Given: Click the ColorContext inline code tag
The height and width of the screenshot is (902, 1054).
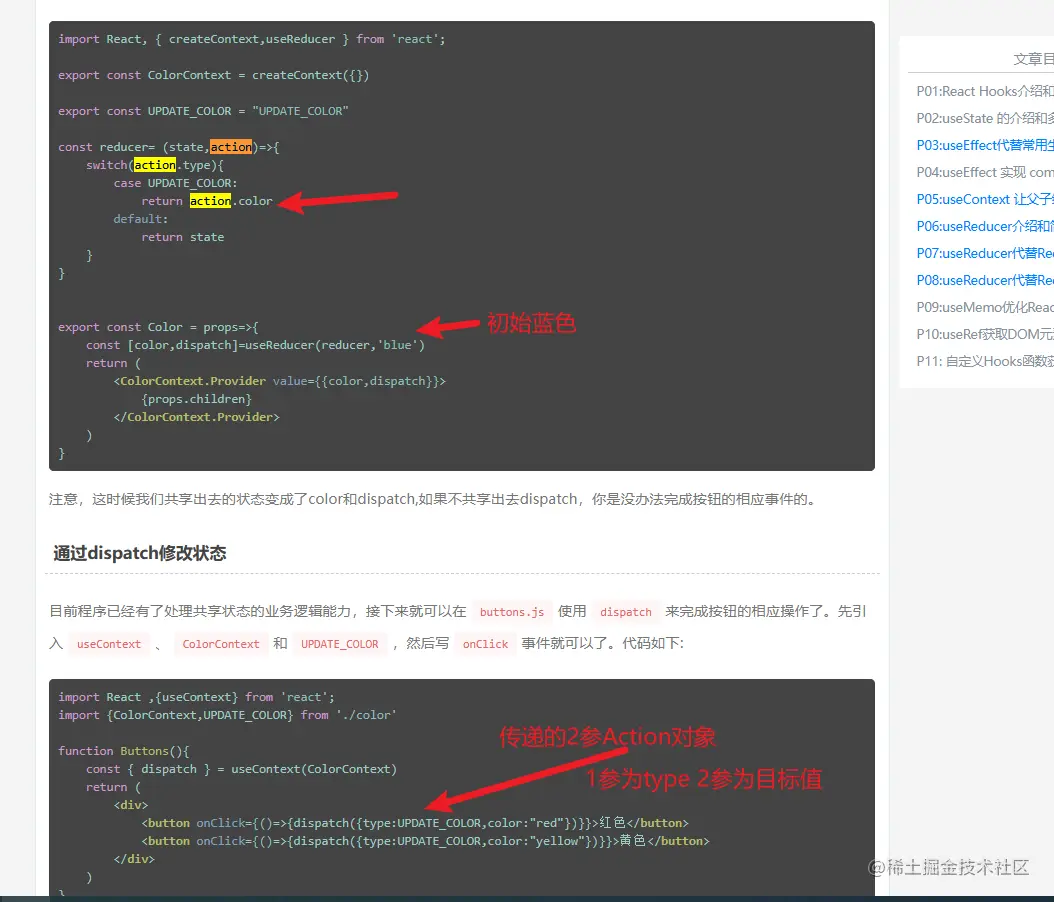Looking at the screenshot, I should [220, 644].
